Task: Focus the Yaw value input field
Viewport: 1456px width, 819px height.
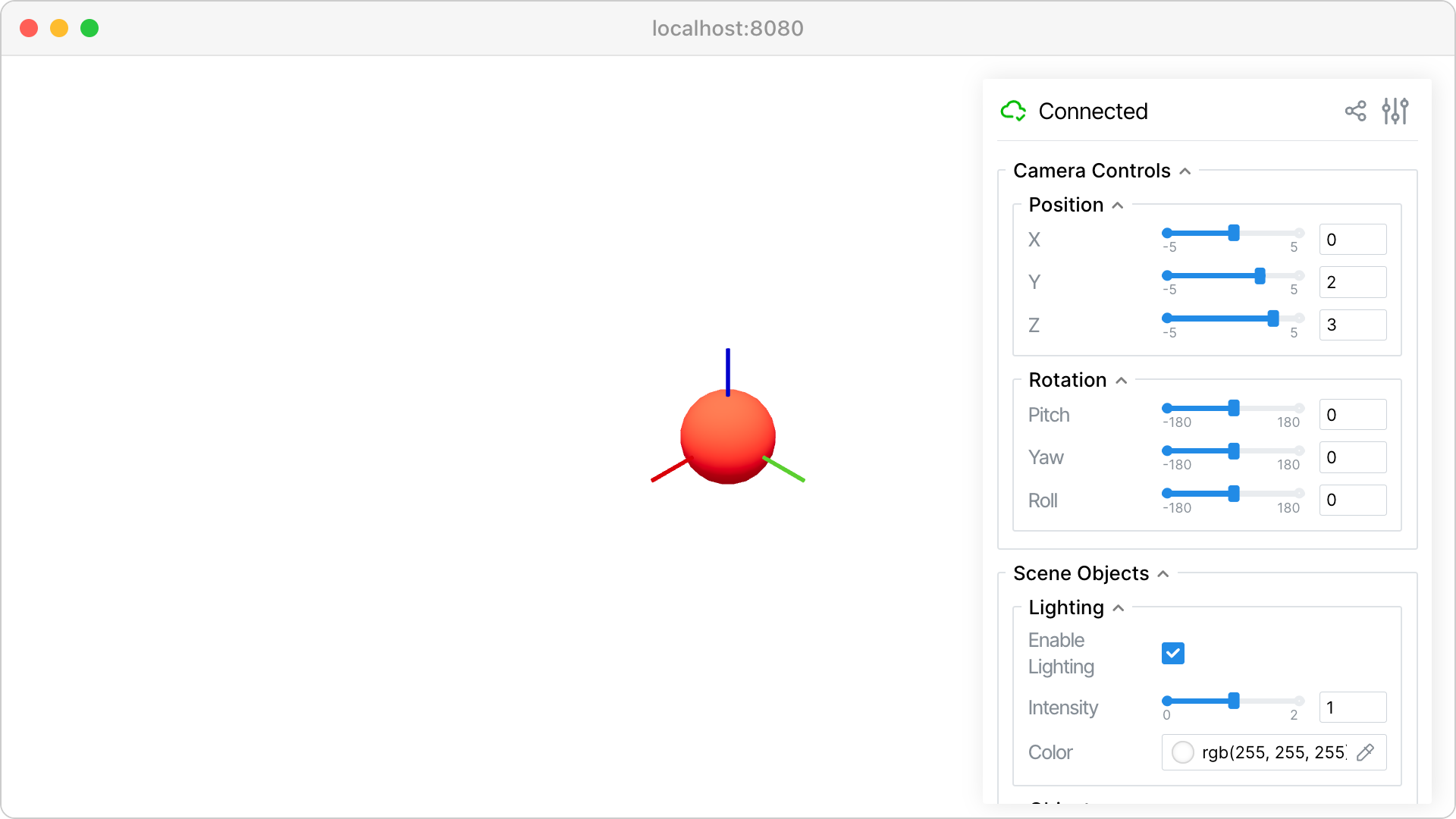Action: pyautogui.click(x=1353, y=457)
